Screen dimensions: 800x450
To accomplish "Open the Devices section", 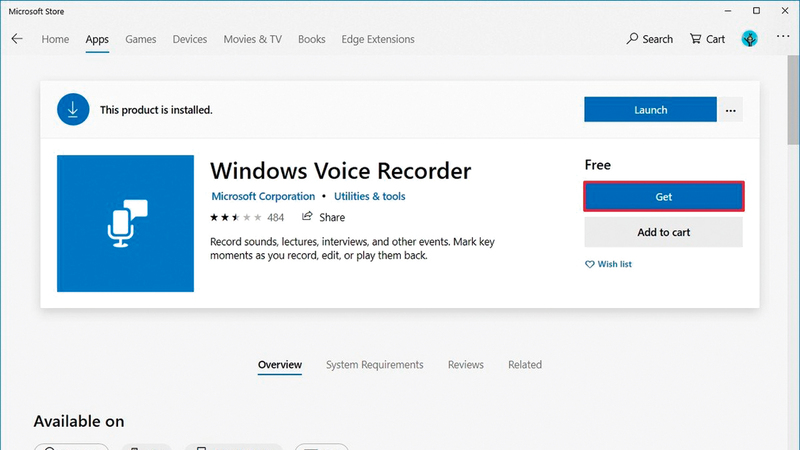I will coord(189,39).
